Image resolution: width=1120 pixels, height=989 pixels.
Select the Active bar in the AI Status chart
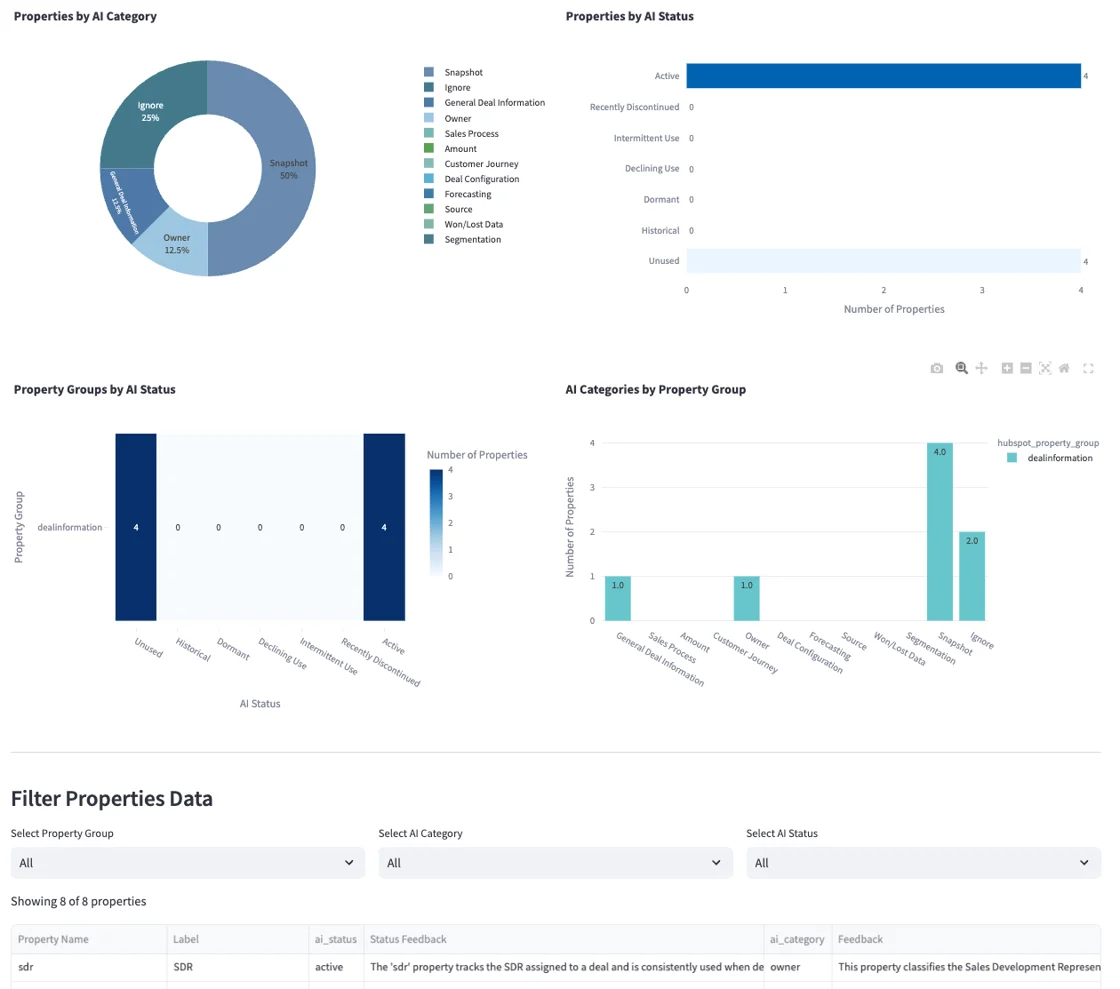tap(880, 75)
